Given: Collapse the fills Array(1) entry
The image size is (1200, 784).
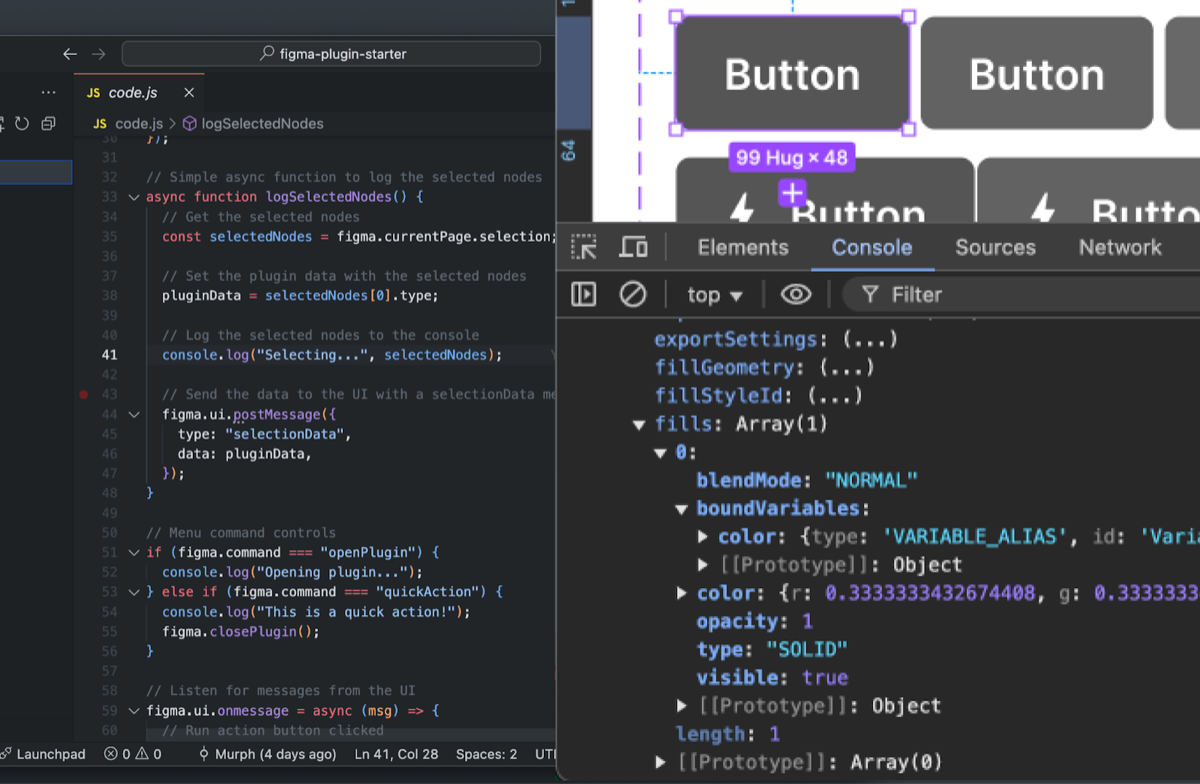Looking at the screenshot, I should pos(639,424).
